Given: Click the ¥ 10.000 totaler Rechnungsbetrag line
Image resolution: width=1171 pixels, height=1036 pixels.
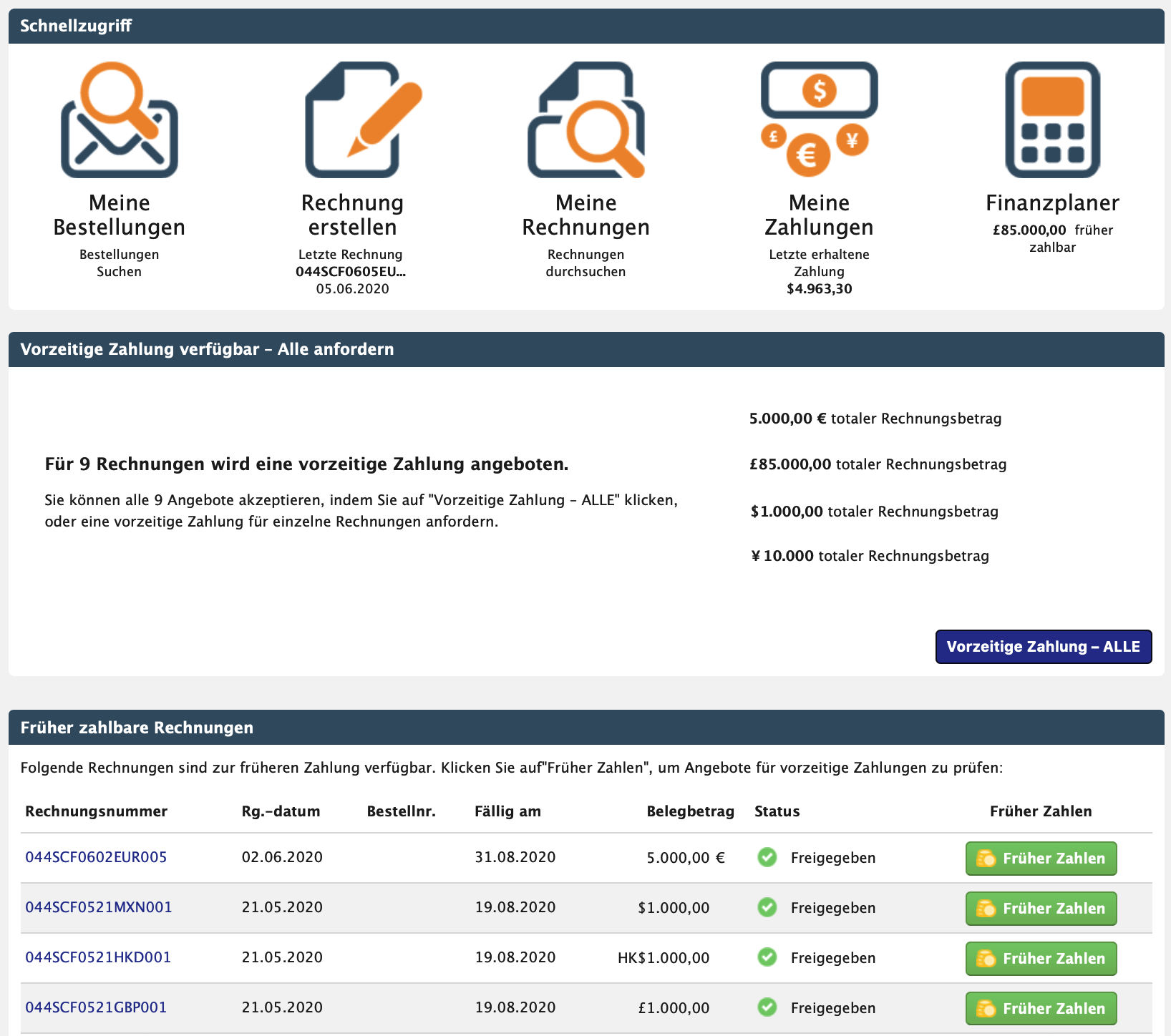Looking at the screenshot, I should 870,556.
